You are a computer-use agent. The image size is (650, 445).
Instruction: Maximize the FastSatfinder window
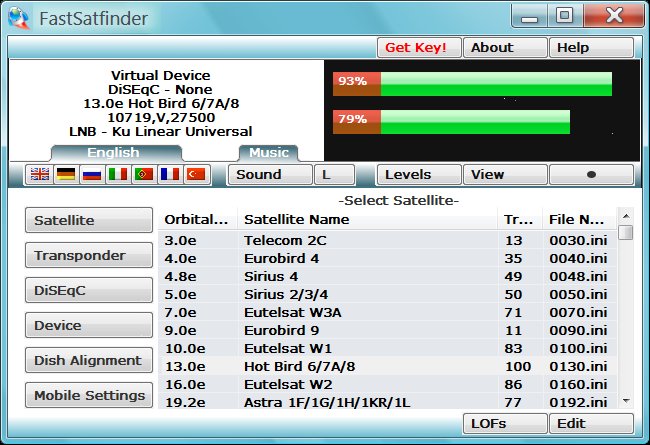click(x=564, y=16)
